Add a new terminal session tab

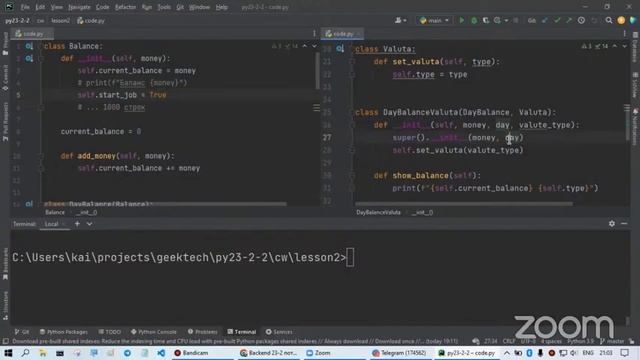tap(77, 224)
